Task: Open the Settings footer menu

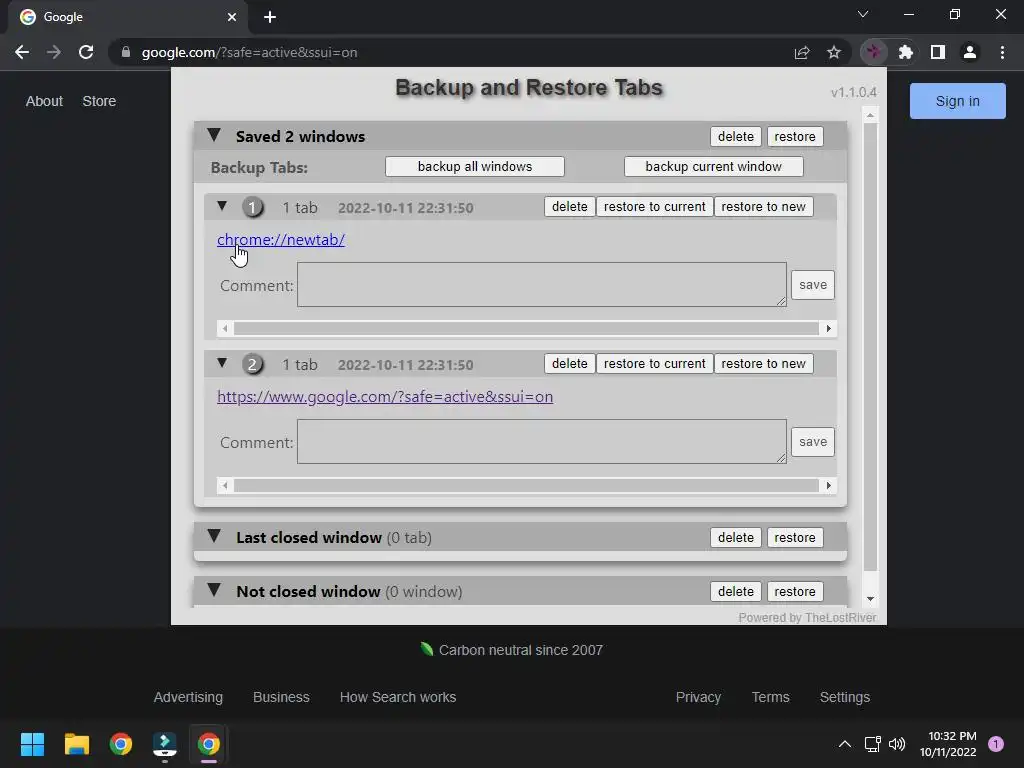Action: click(844, 697)
